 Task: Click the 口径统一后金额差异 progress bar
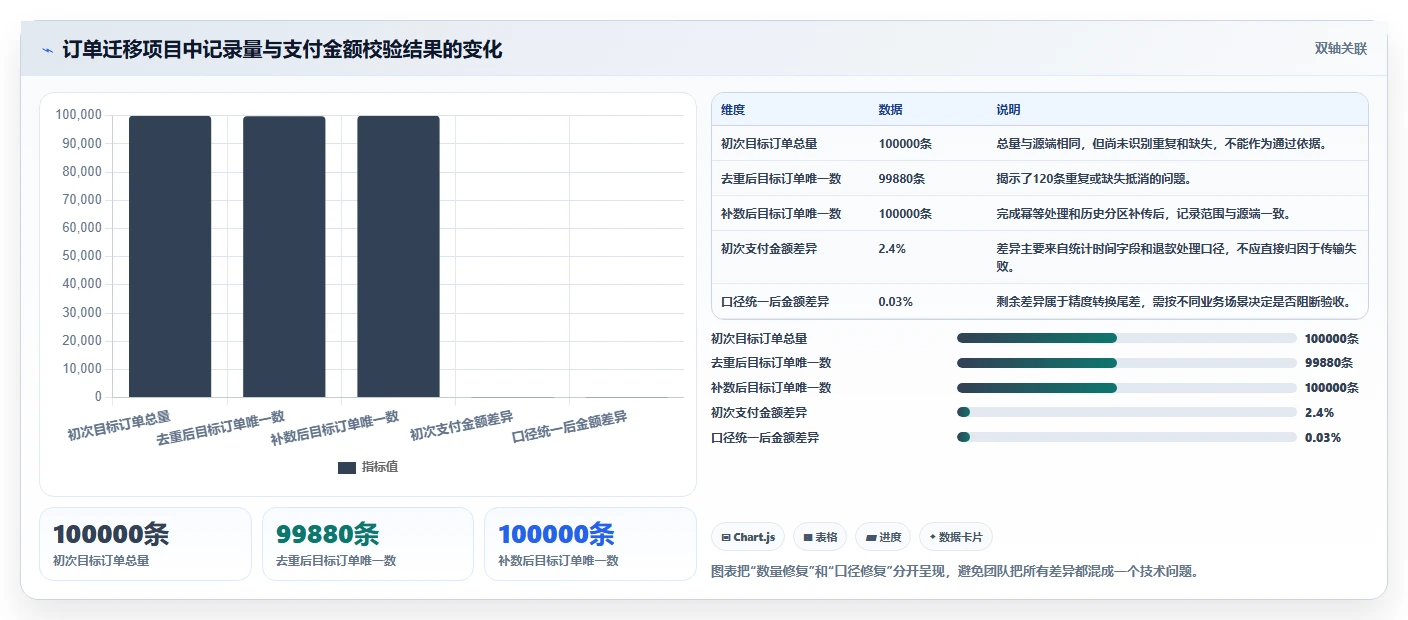pyautogui.click(x=1127, y=437)
